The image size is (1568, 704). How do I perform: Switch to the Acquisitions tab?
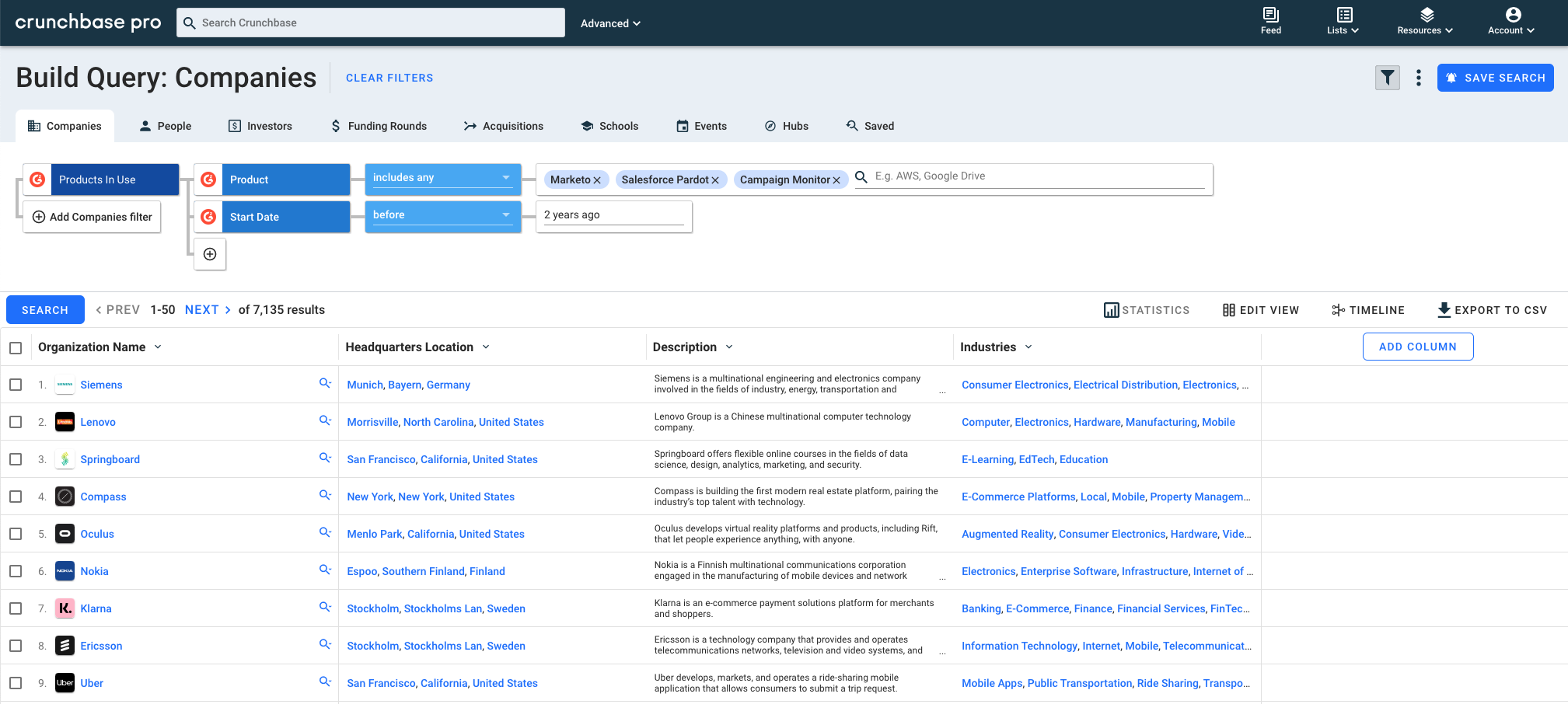click(x=504, y=126)
